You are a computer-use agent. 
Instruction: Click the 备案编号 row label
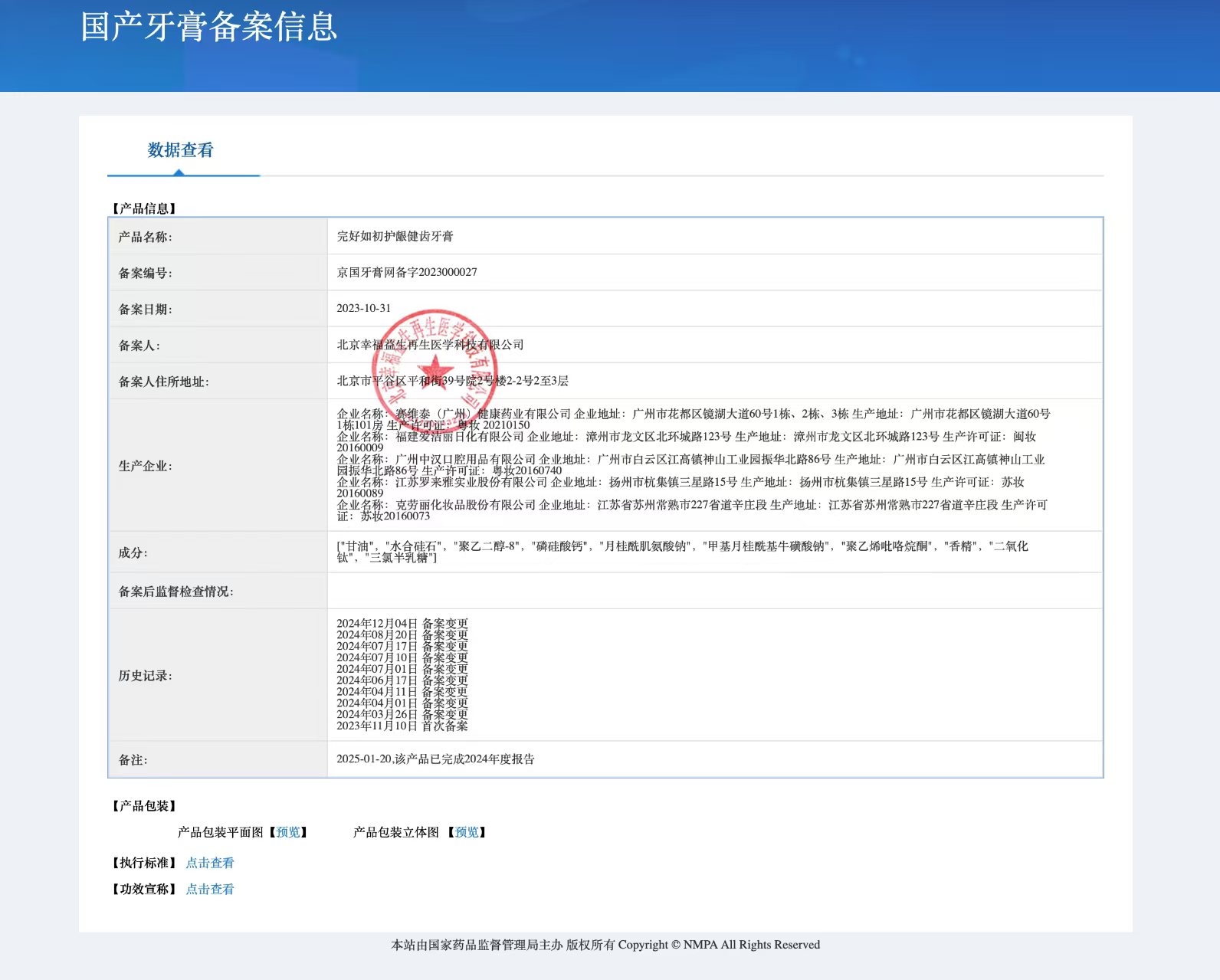(146, 273)
